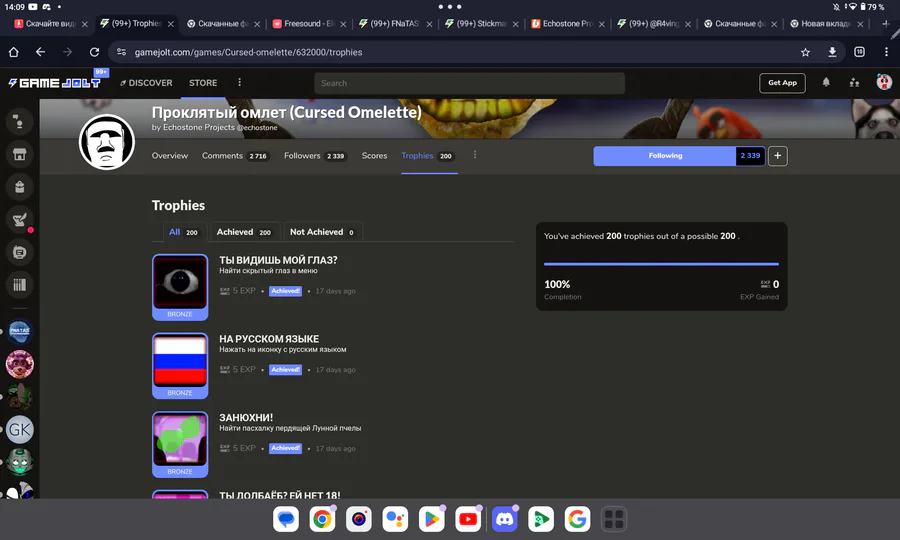Screen dimensions: 900x540
Task: Open the friends icon in the top bar
Action: point(854,83)
